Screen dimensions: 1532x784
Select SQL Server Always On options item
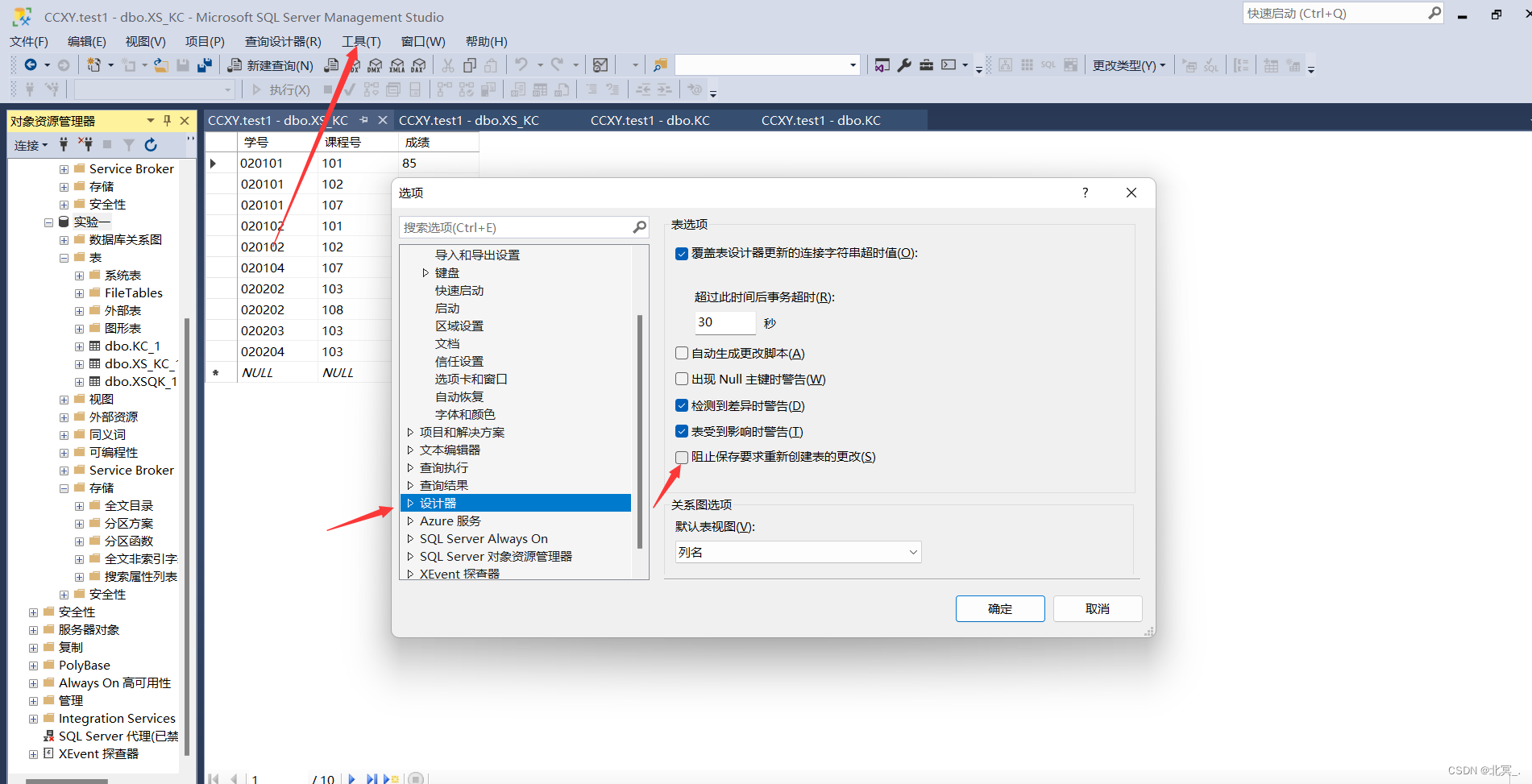(484, 538)
